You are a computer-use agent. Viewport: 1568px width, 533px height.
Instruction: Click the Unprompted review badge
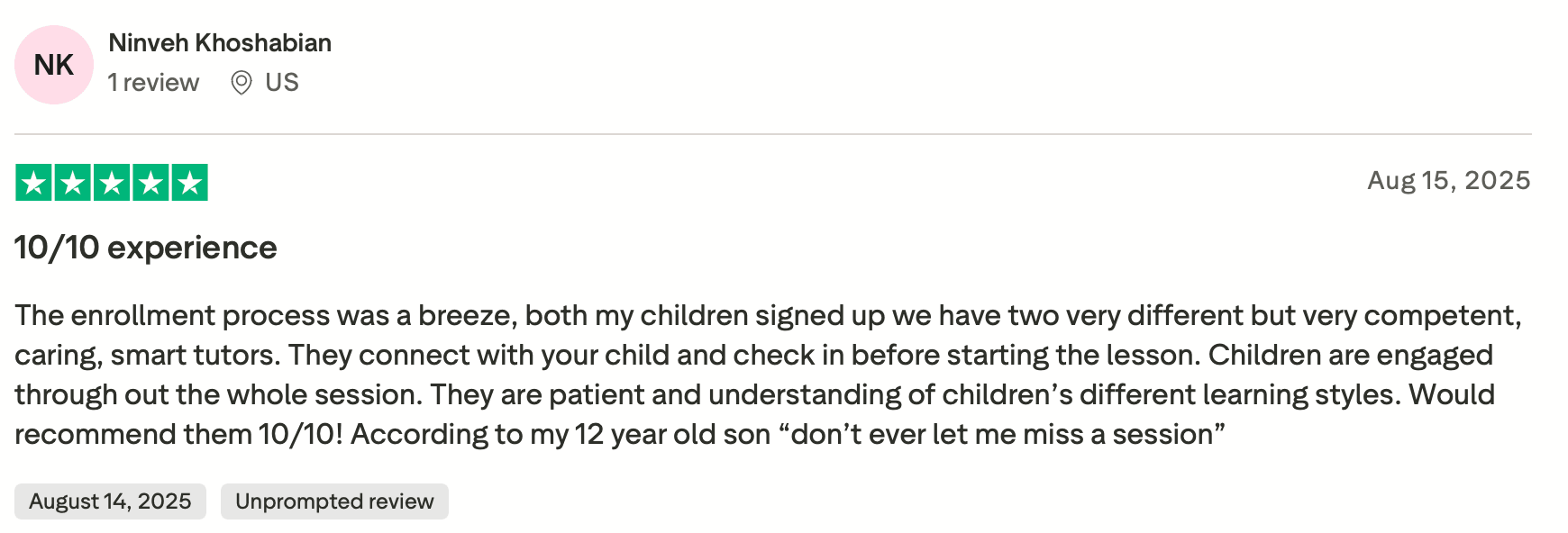tap(334, 501)
